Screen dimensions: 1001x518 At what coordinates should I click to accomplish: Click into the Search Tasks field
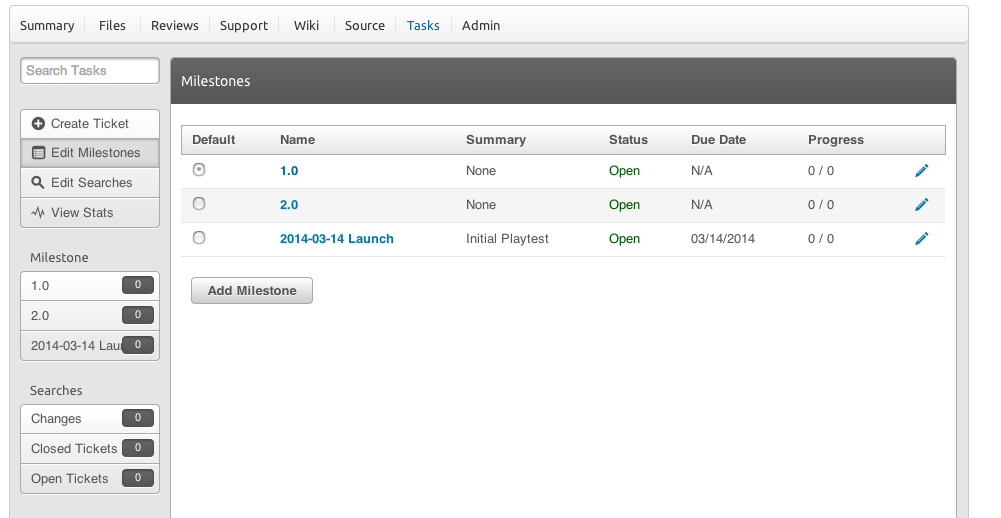[x=89, y=71]
